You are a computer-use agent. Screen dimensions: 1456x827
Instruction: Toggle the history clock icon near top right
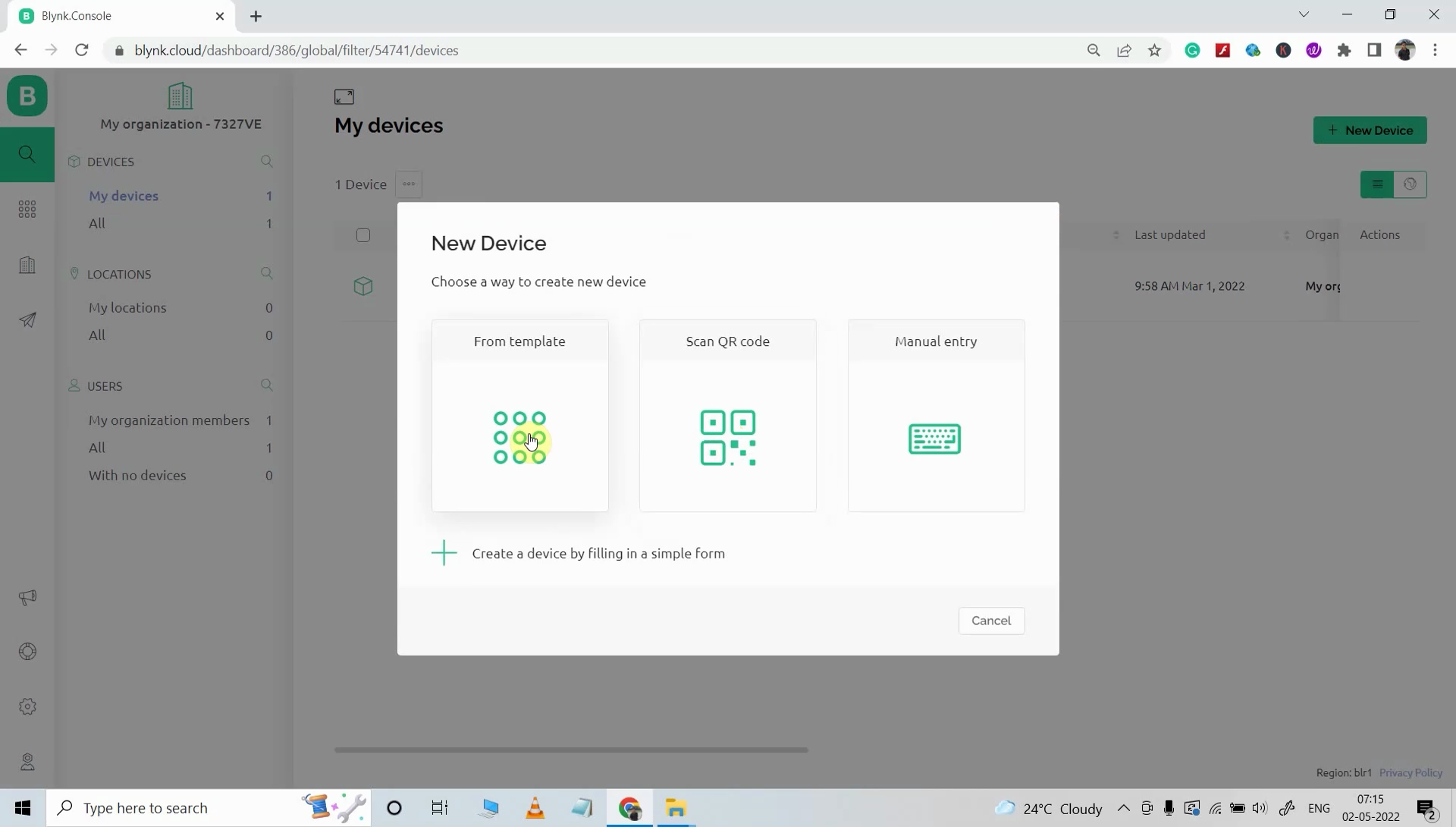(1410, 184)
